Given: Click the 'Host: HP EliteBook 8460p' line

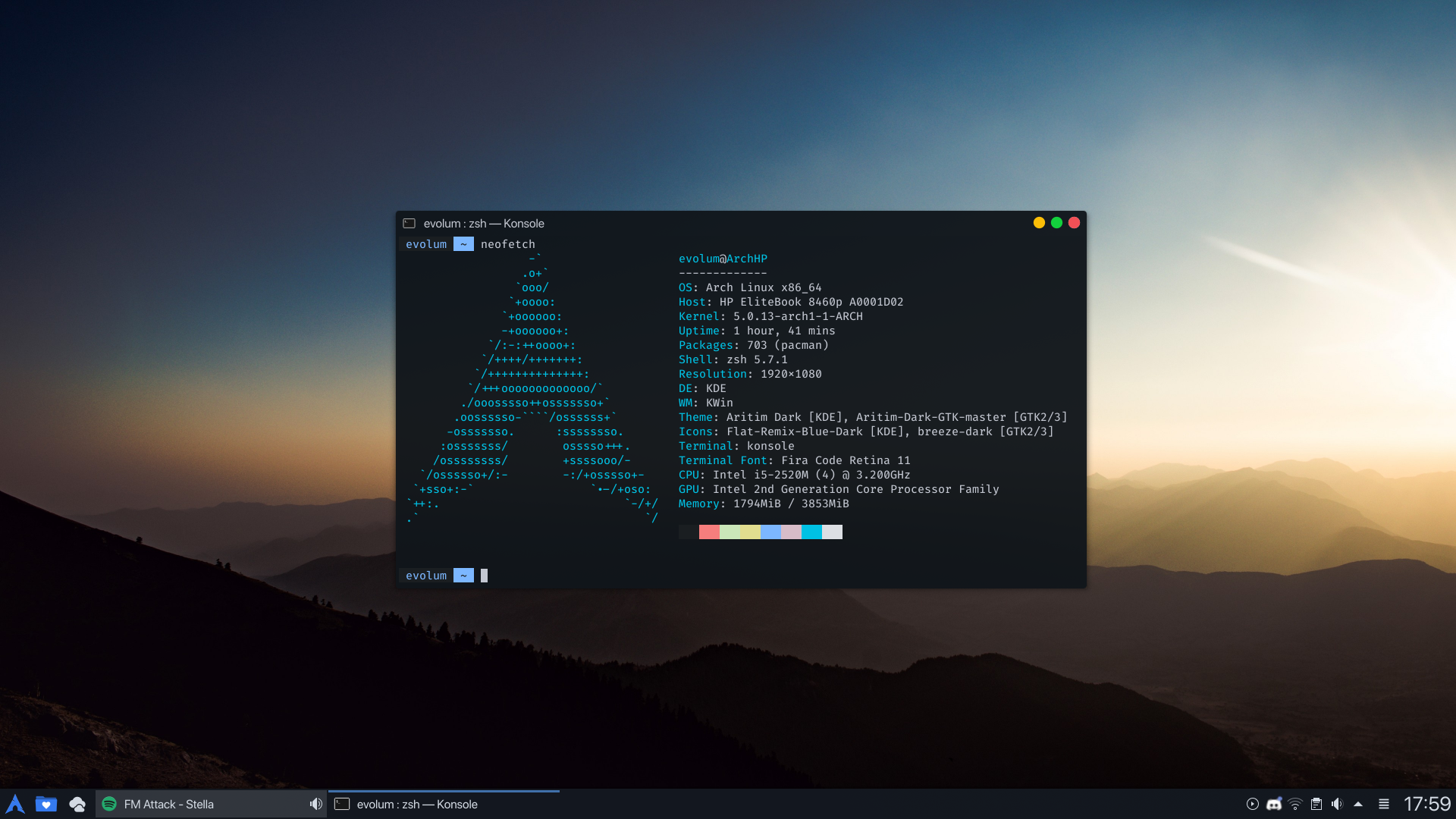Looking at the screenshot, I should pos(791,302).
